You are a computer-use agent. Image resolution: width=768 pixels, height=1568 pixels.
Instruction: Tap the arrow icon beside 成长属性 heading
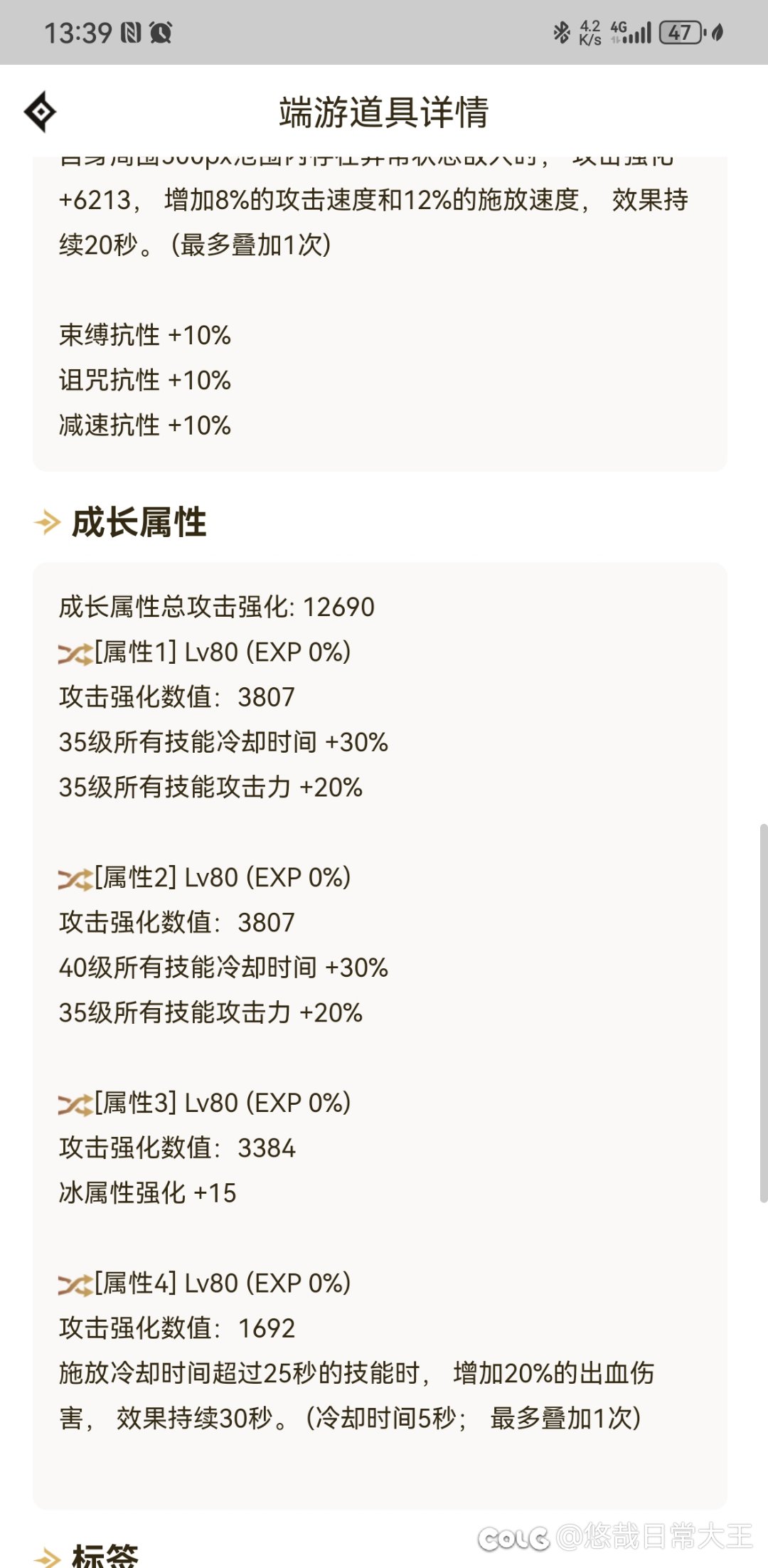(48, 522)
